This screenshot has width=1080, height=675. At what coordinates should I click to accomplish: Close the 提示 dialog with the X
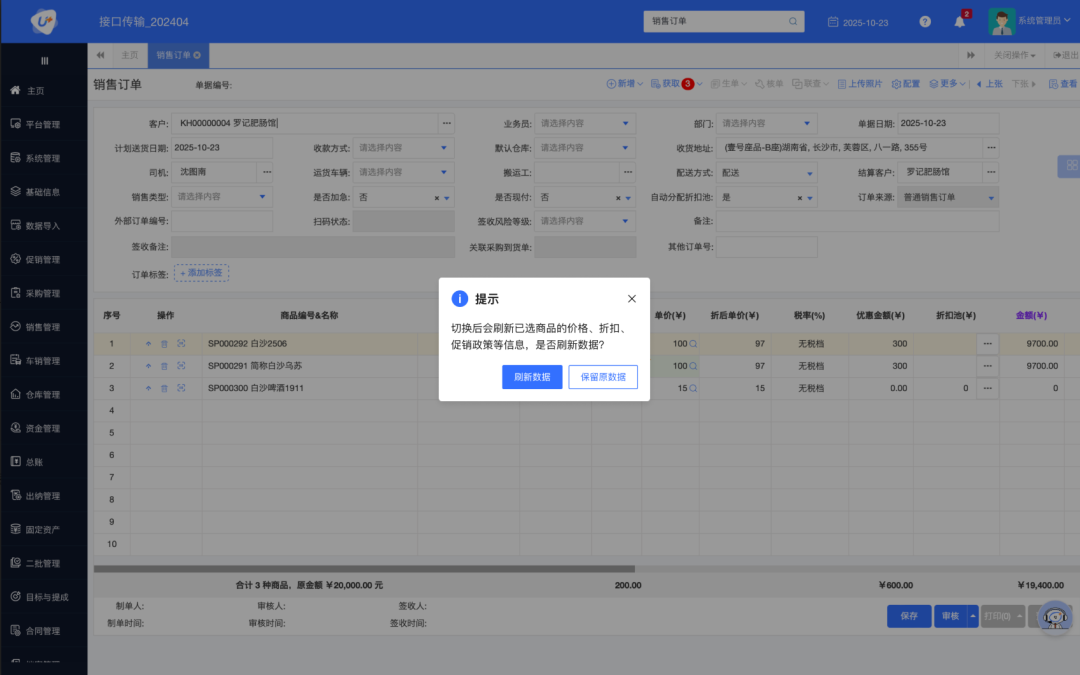coord(631,298)
